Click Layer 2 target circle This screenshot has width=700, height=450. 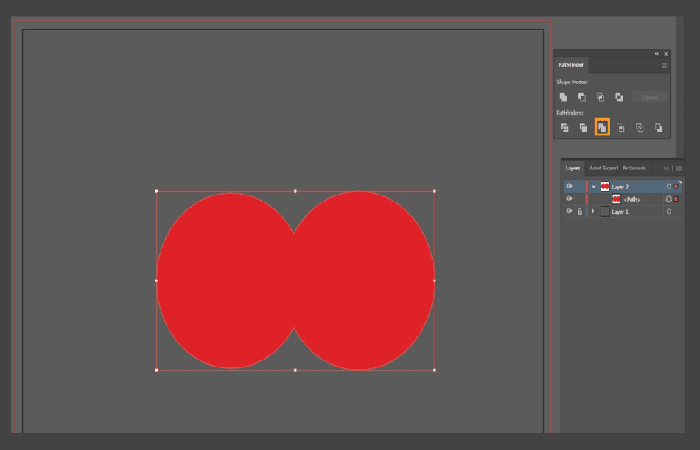[x=669, y=186]
